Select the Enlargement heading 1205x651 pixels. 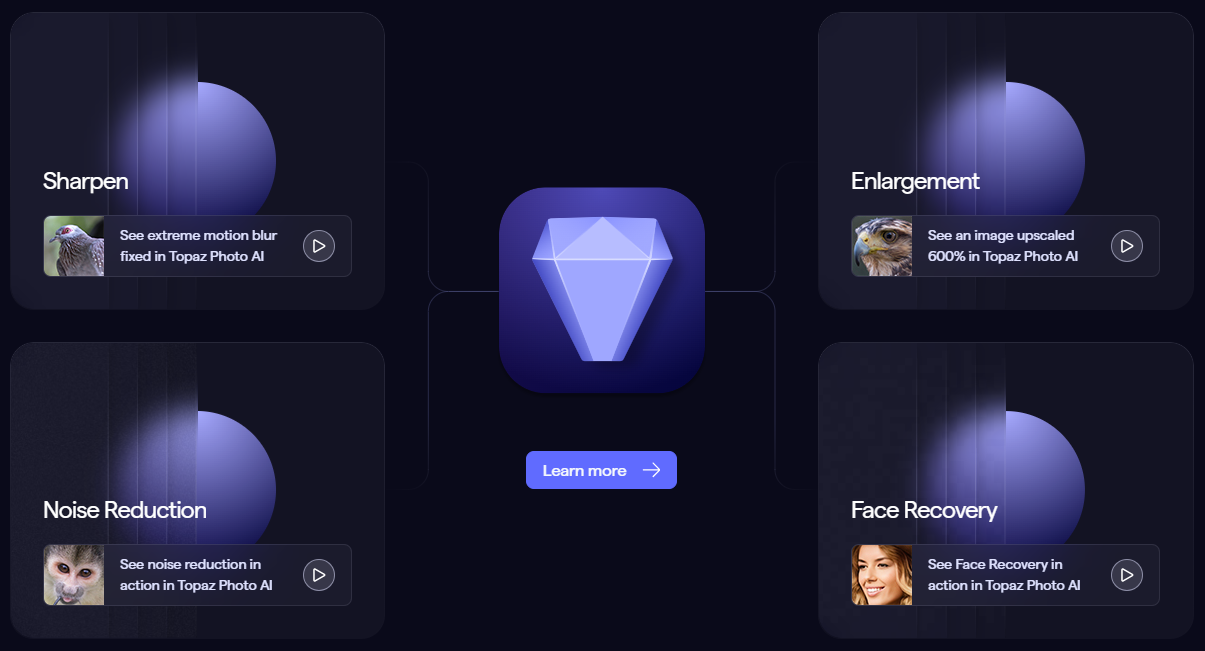coord(915,181)
